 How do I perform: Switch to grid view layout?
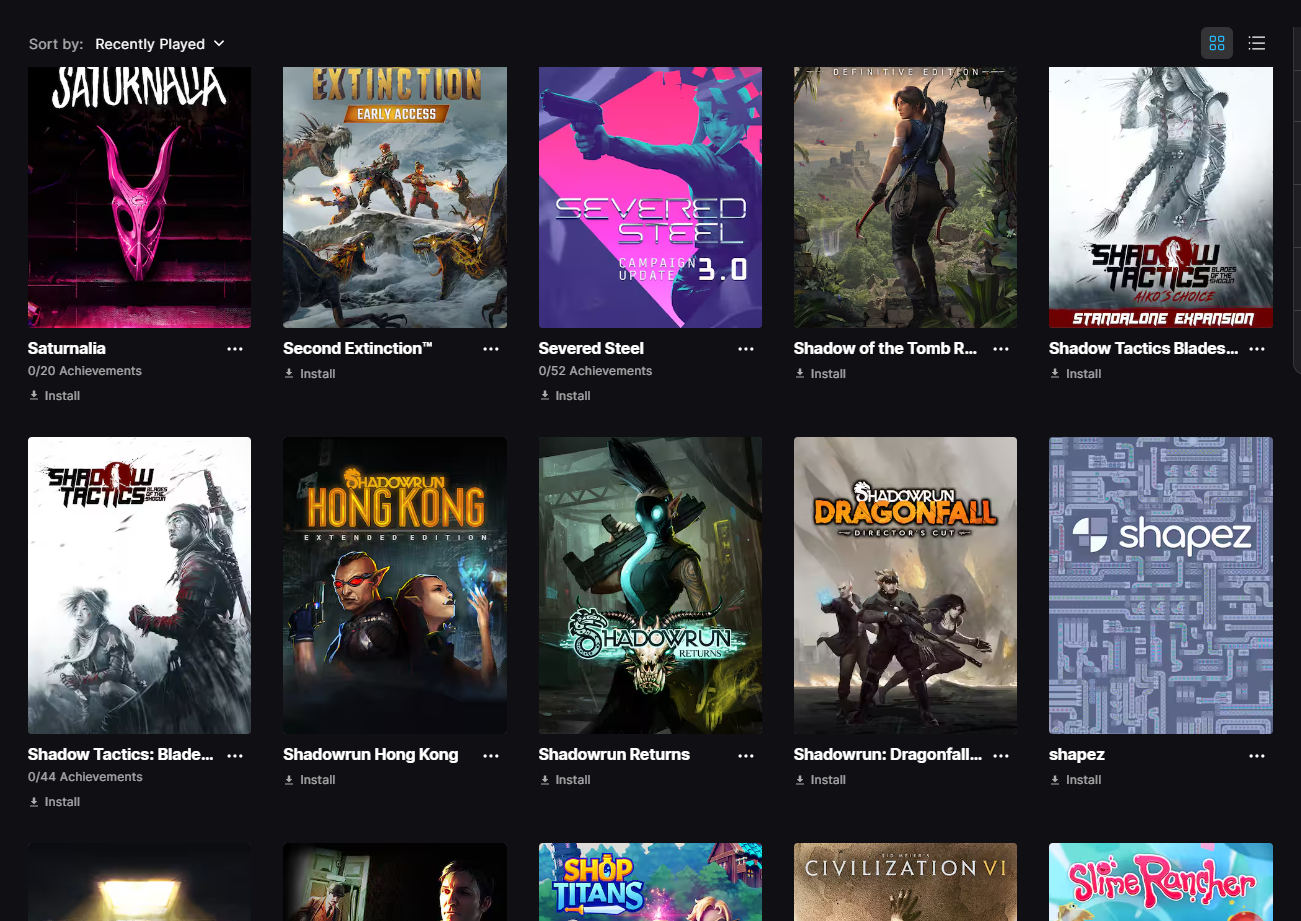[x=1217, y=43]
